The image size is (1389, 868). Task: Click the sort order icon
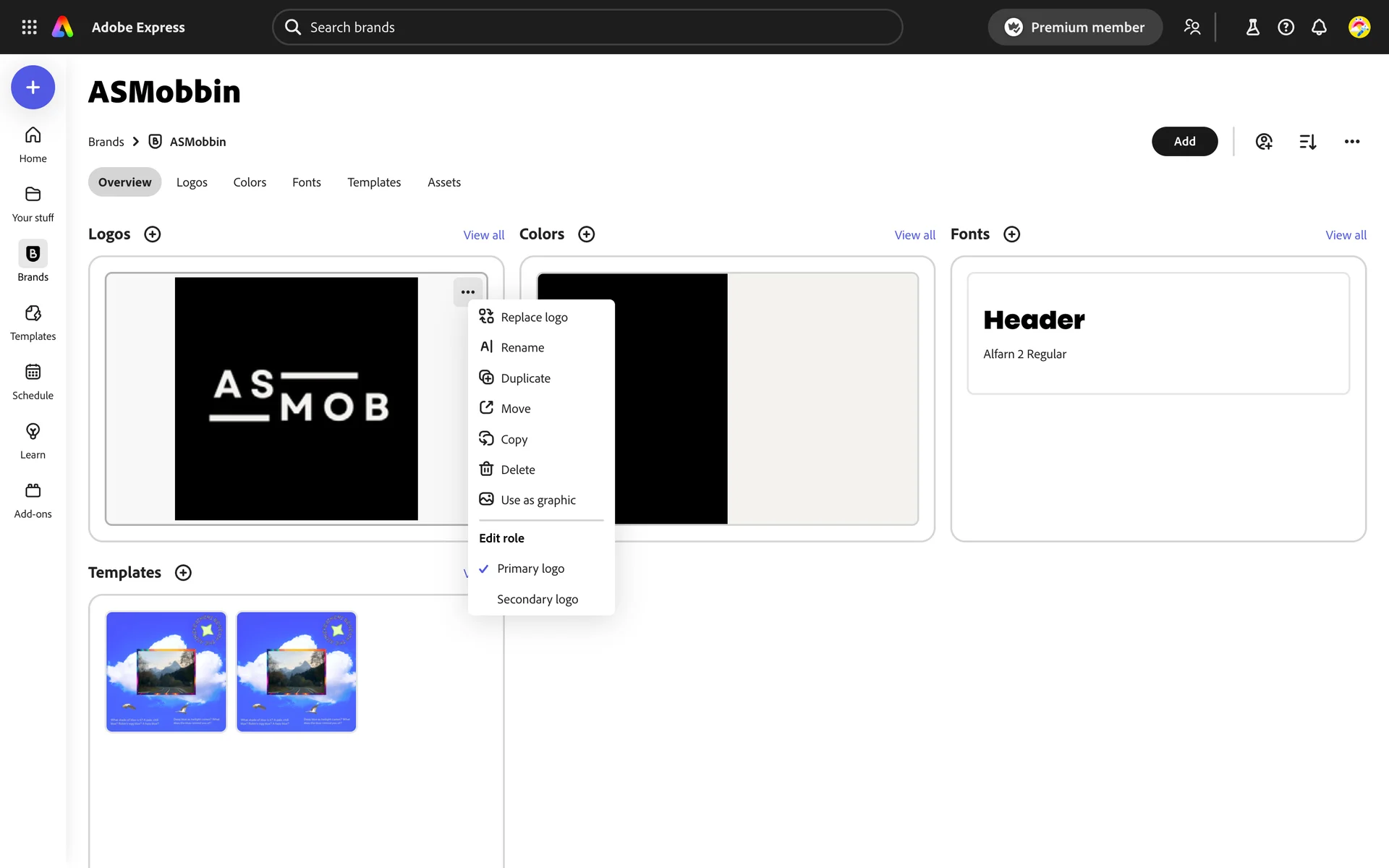tap(1307, 142)
